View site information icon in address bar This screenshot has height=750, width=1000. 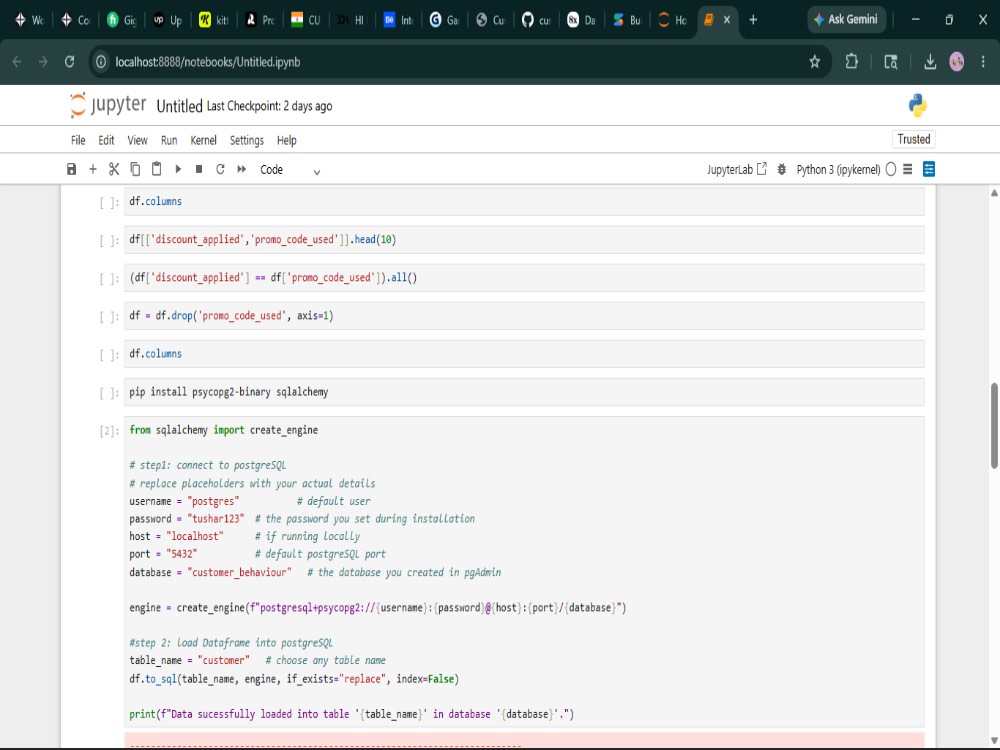click(101, 62)
